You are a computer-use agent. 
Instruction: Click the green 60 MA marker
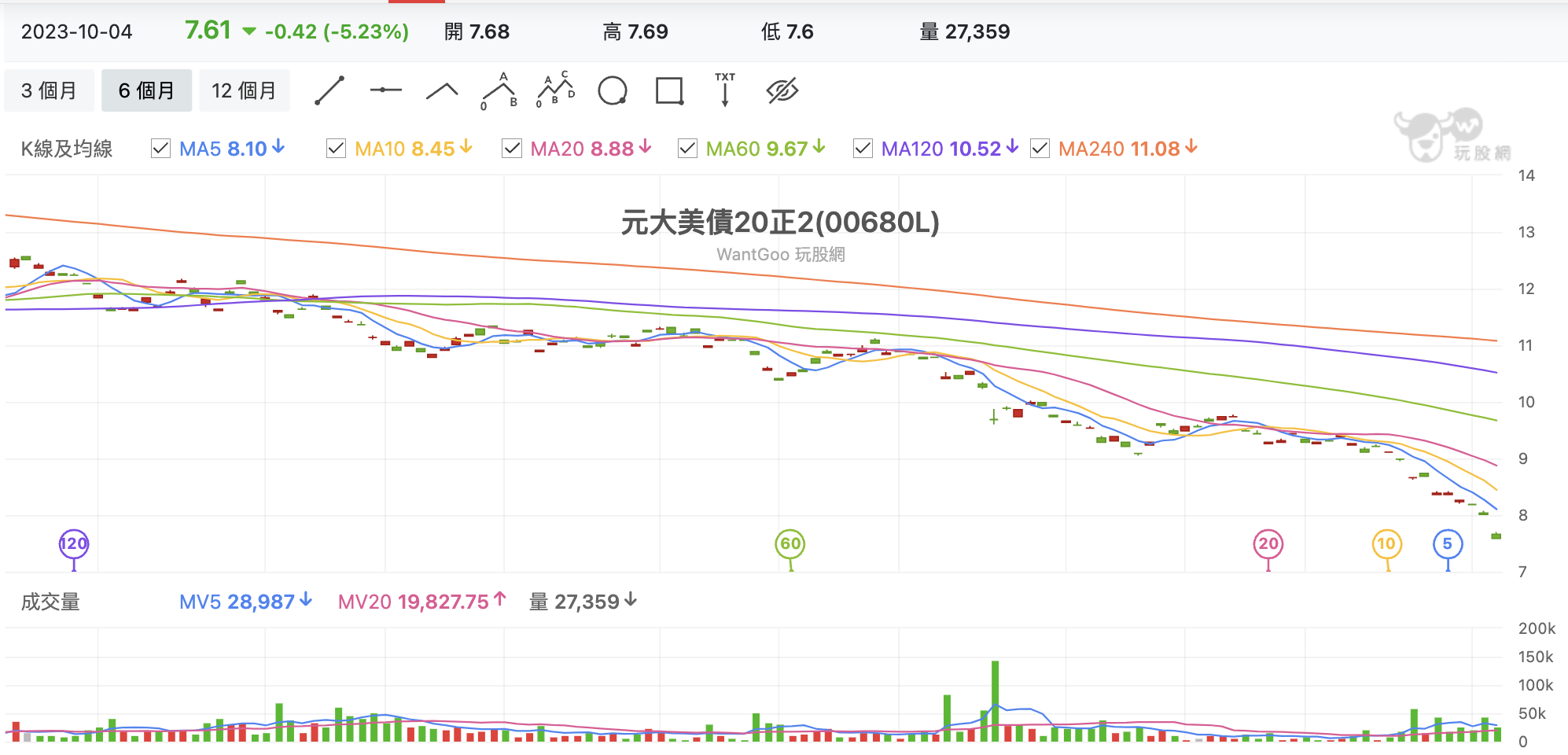790,543
